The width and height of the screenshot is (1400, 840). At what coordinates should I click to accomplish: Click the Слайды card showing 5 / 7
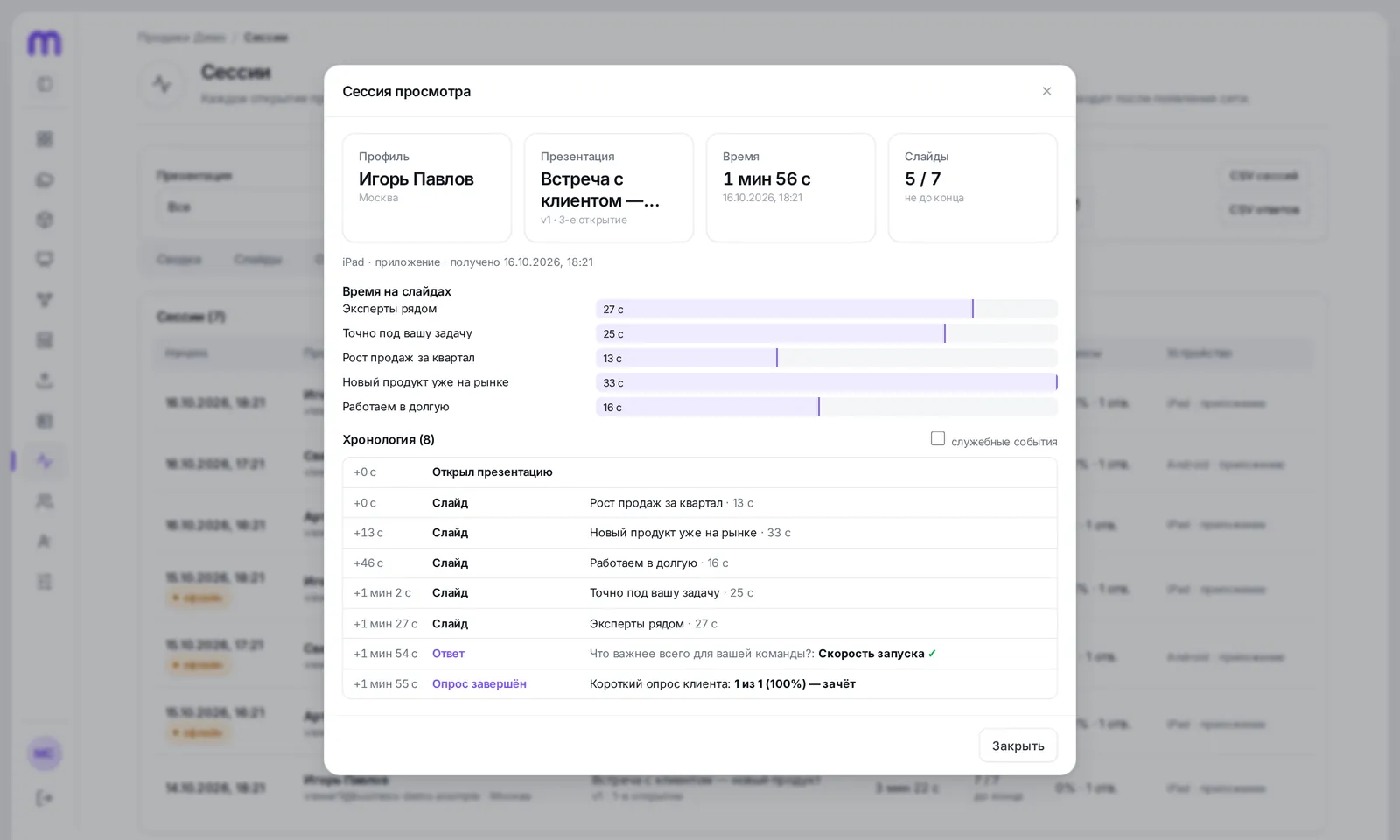click(973, 187)
